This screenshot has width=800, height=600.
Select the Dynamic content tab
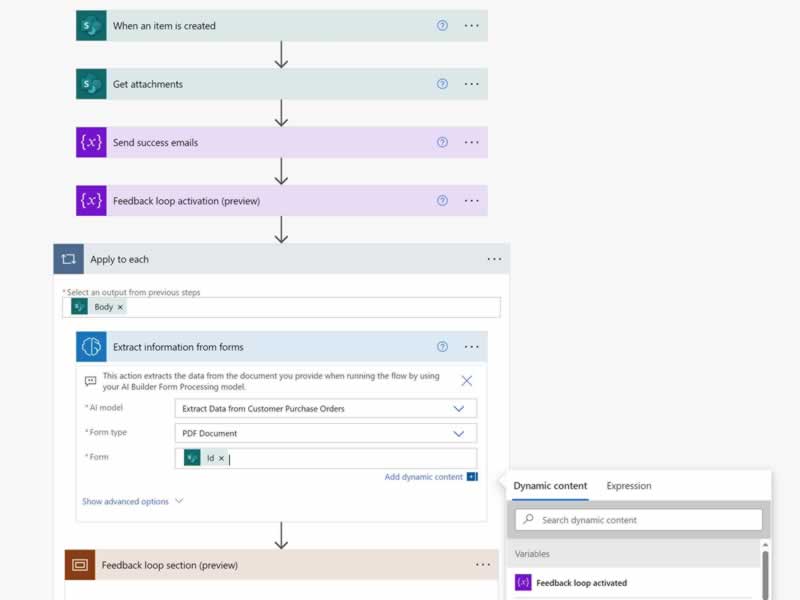550,486
